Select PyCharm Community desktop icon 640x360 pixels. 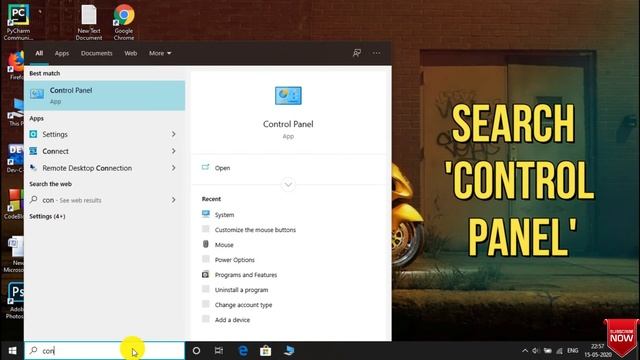pos(18,22)
